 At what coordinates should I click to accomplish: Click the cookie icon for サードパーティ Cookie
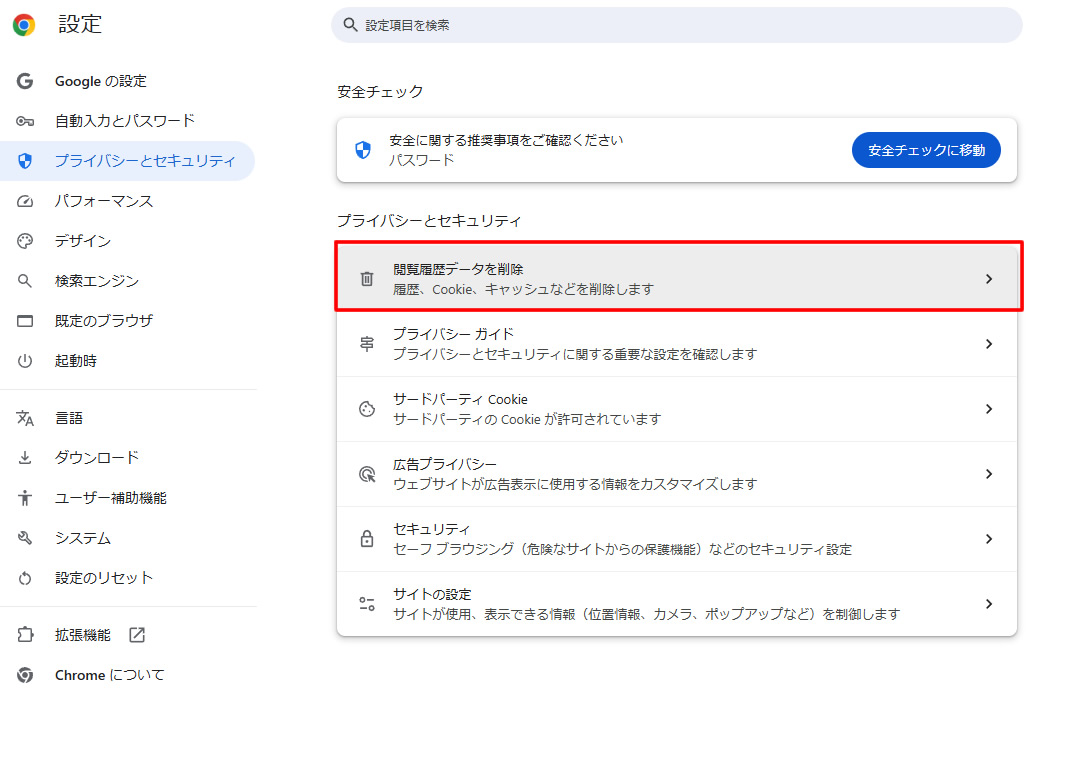coord(367,409)
